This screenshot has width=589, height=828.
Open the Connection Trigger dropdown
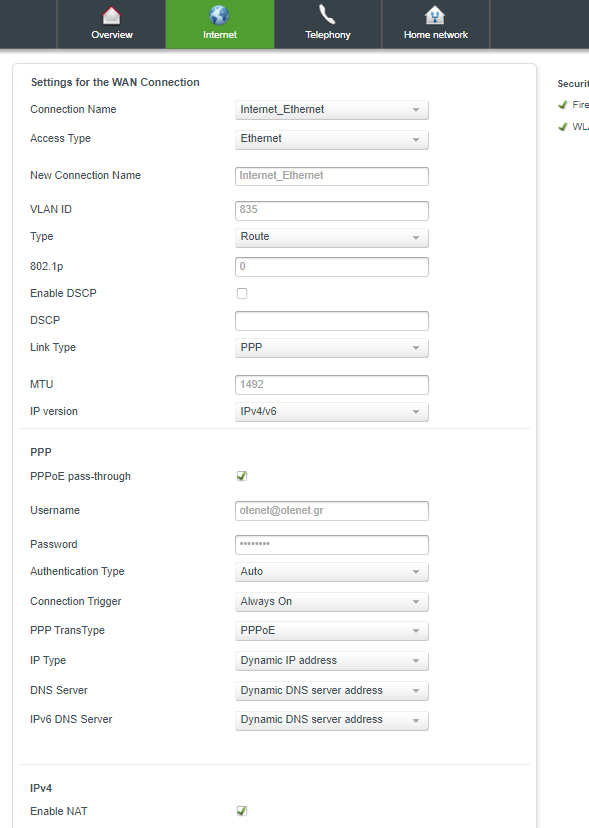point(332,602)
